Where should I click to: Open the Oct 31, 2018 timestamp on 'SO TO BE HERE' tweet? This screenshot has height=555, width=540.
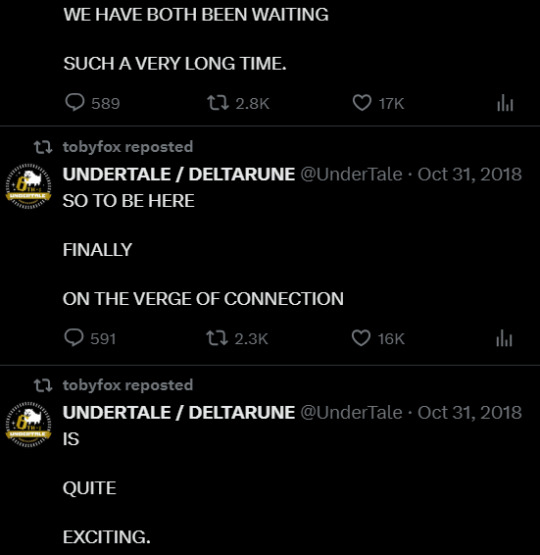[x=470, y=174]
